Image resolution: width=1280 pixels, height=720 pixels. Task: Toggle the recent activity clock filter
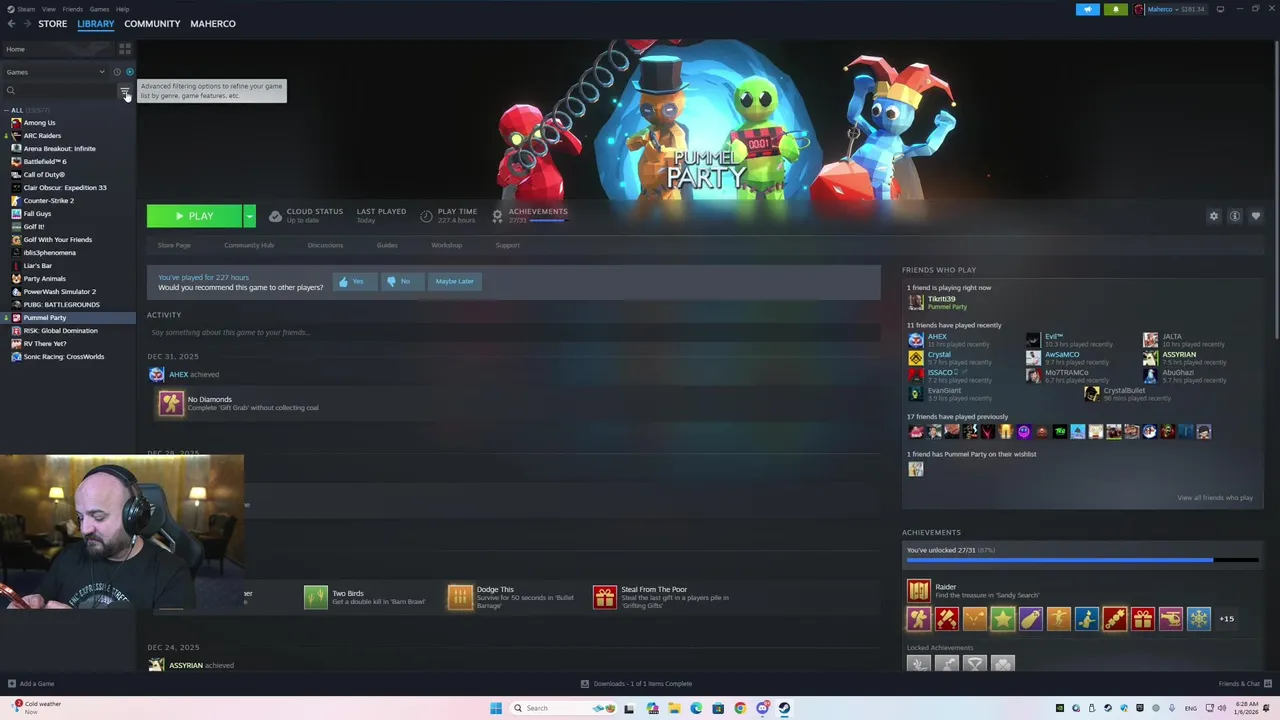[x=117, y=72]
